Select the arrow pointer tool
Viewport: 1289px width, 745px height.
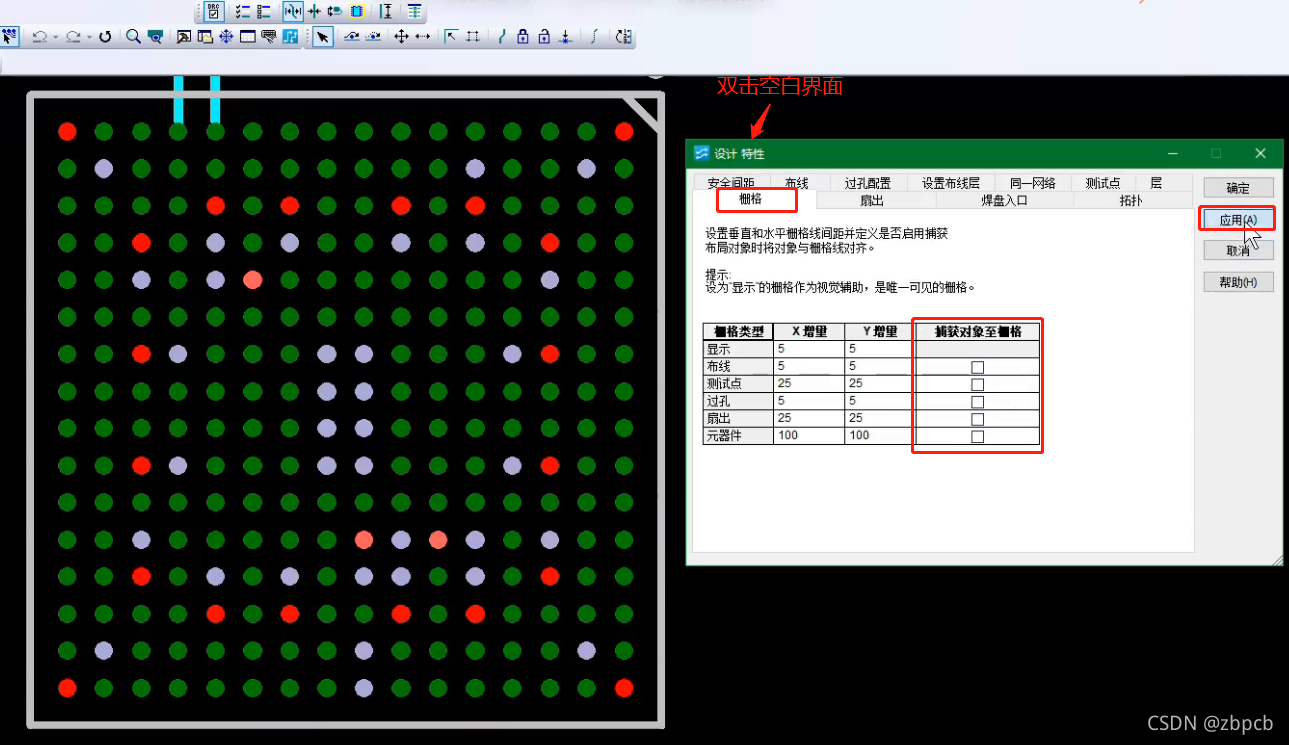(x=323, y=37)
